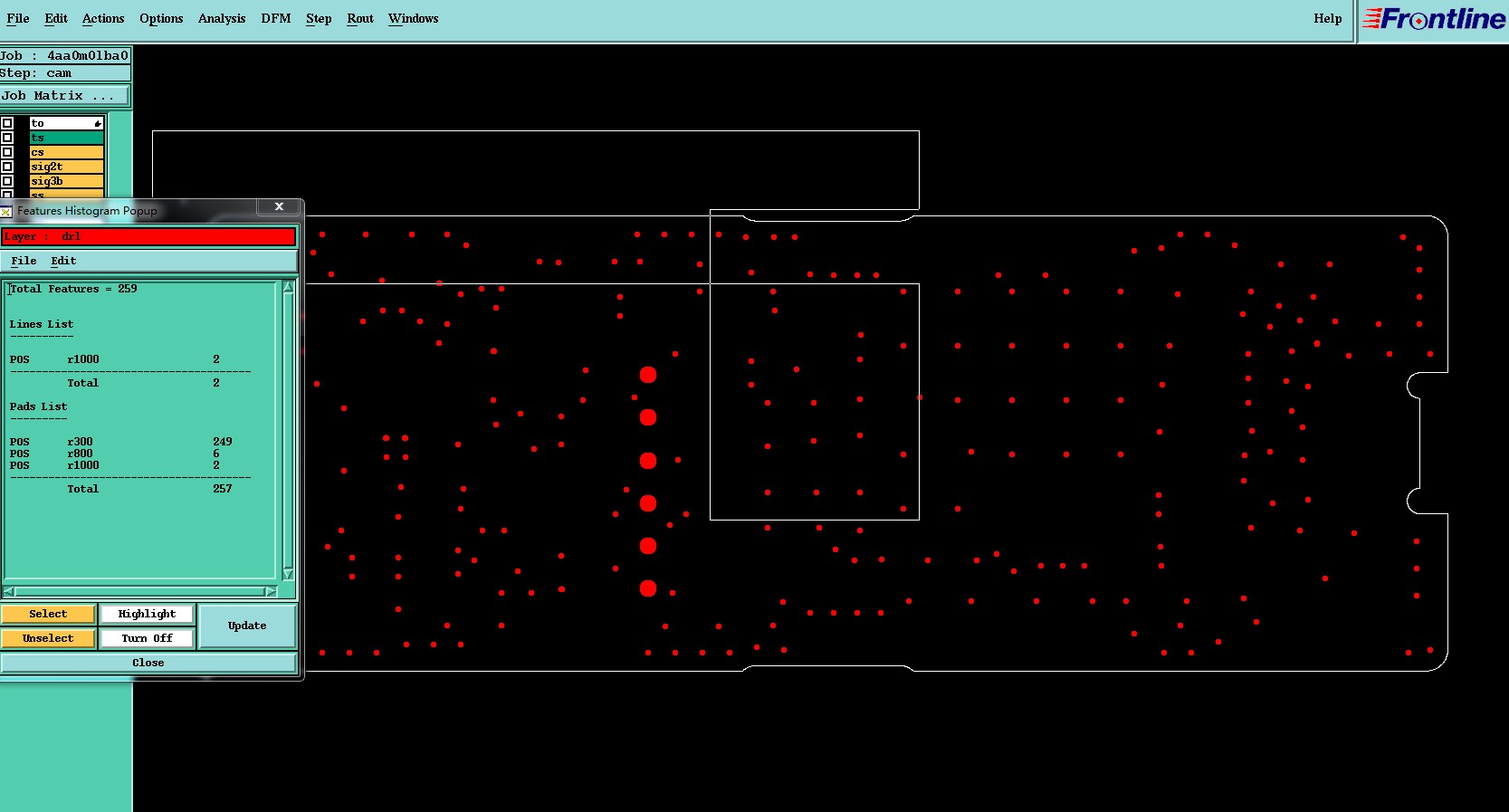Viewport: 1509px width, 812px height.
Task: Click the Update button
Action: (247, 626)
